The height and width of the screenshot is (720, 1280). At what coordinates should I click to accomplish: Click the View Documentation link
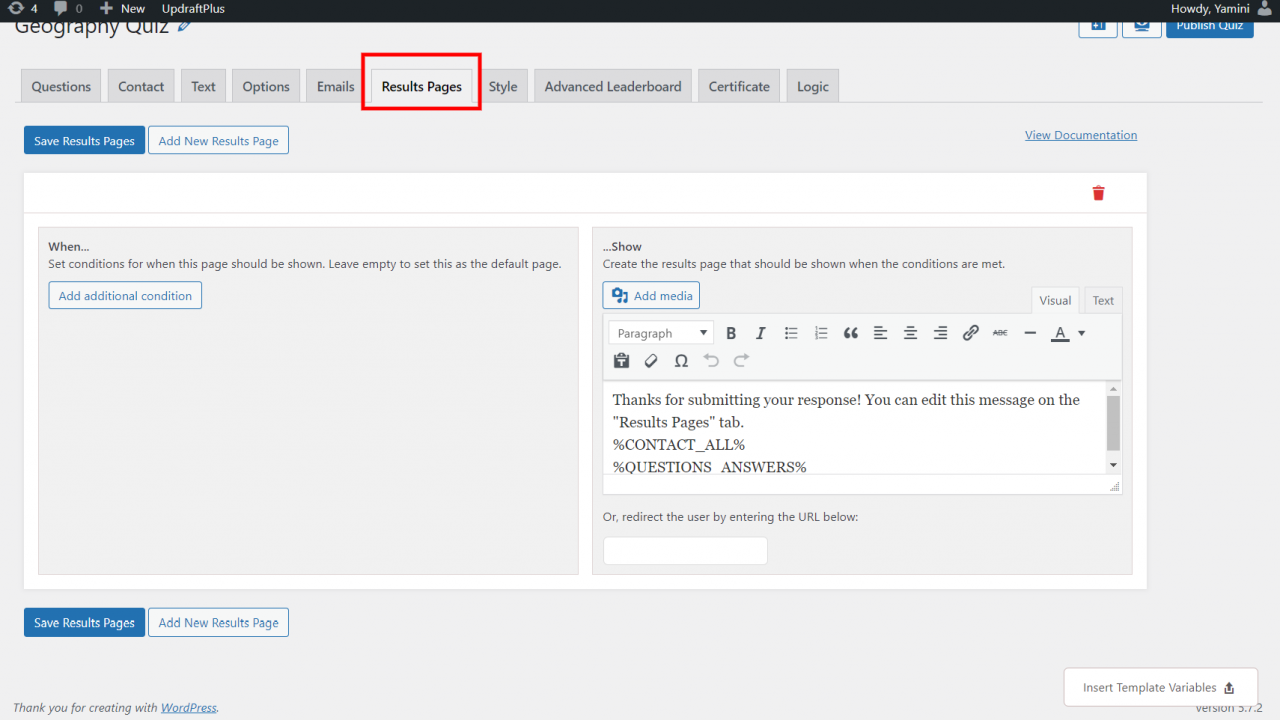1081,134
